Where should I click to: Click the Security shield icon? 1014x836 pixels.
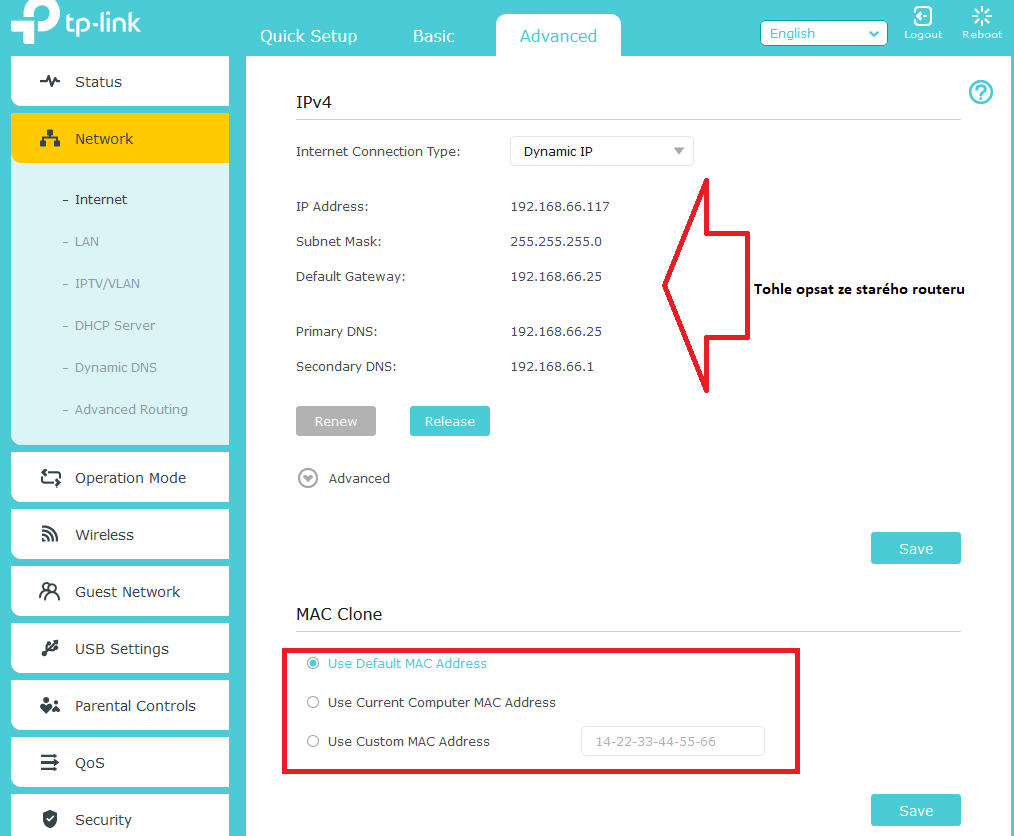[50, 819]
